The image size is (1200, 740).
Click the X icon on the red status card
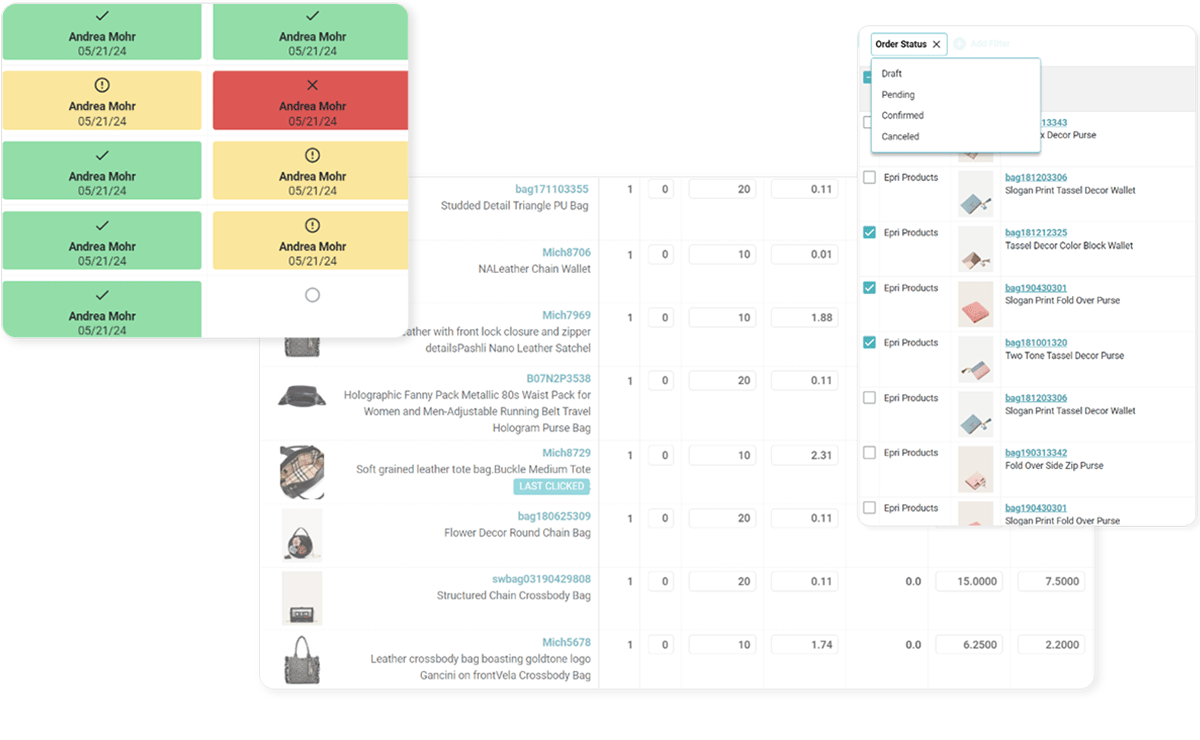pyautogui.click(x=312, y=85)
